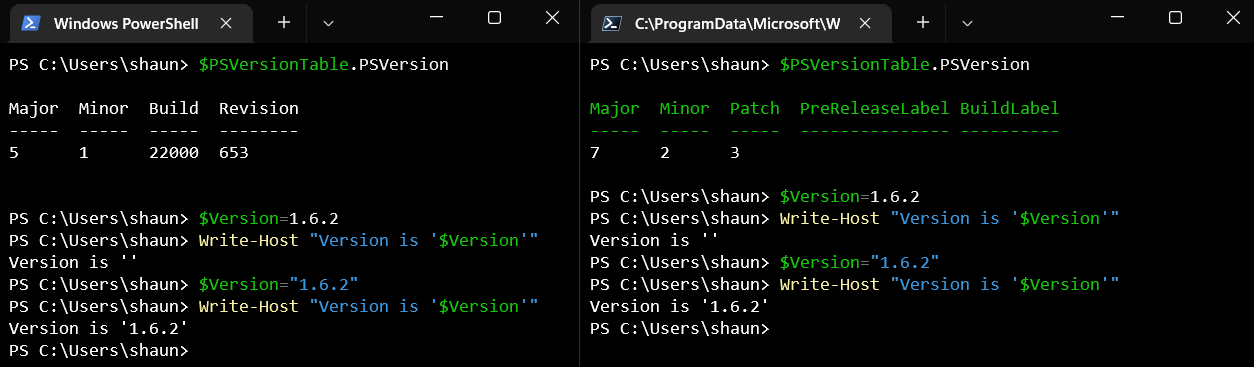This screenshot has height=367, width=1254.
Task: Minimize the right PowerShell window
Action: point(1118,17)
